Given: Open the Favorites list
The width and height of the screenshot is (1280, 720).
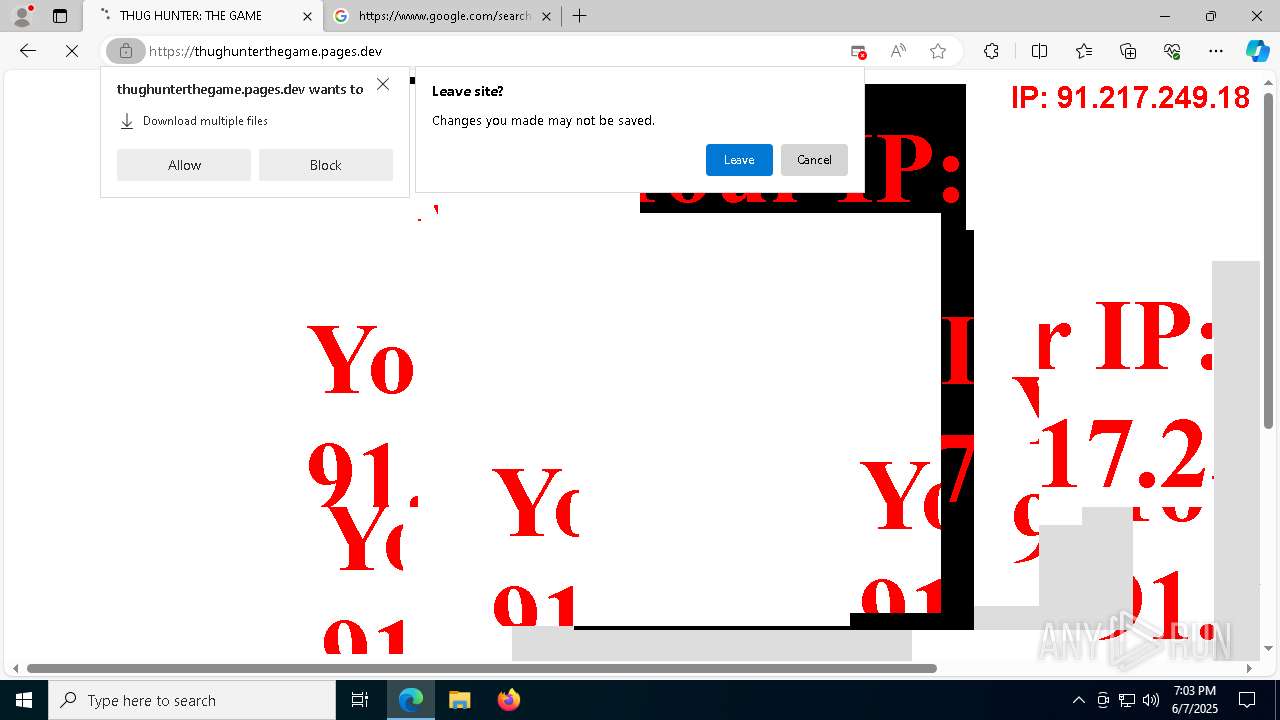Looking at the screenshot, I should 1084,51.
